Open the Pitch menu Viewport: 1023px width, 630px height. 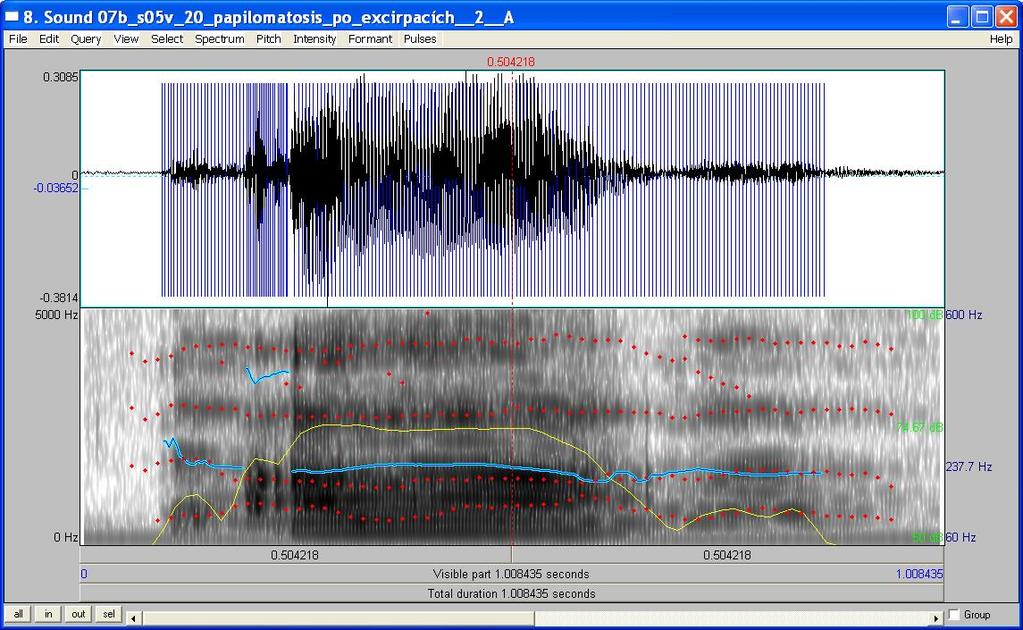coord(268,39)
